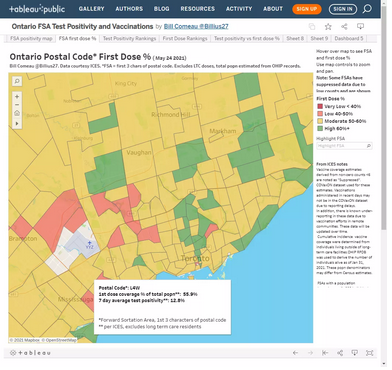Favorite this viz with the star icon
The height and width of the screenshot is (370, 392).
click(x=328, y=27)
